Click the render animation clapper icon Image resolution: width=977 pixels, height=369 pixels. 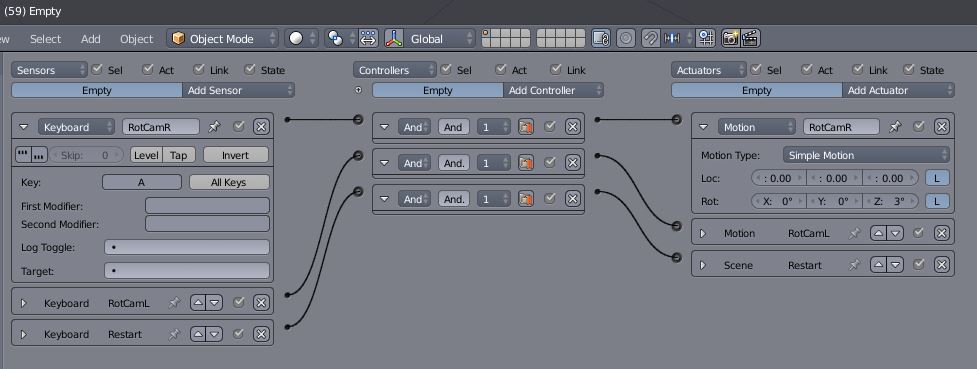751,39
